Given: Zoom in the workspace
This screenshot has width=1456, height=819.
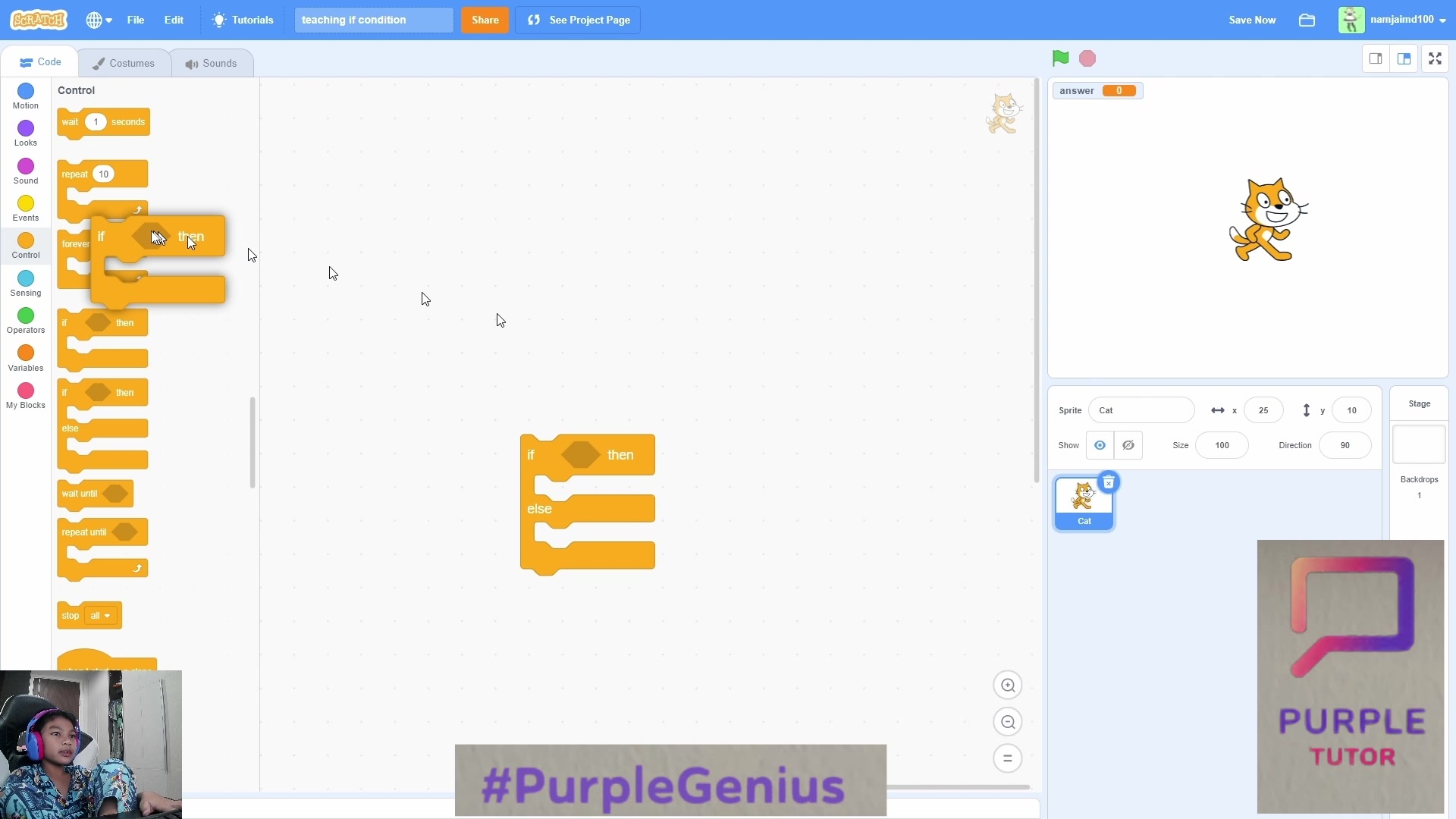Looking at the screenshot, I should click(x=1008, y=686).
